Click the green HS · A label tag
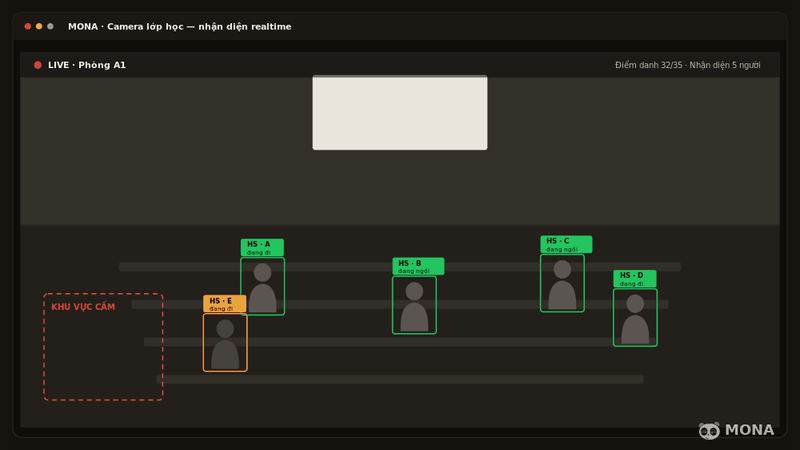Viewport: 800px width, 450px height. [262, 247]
